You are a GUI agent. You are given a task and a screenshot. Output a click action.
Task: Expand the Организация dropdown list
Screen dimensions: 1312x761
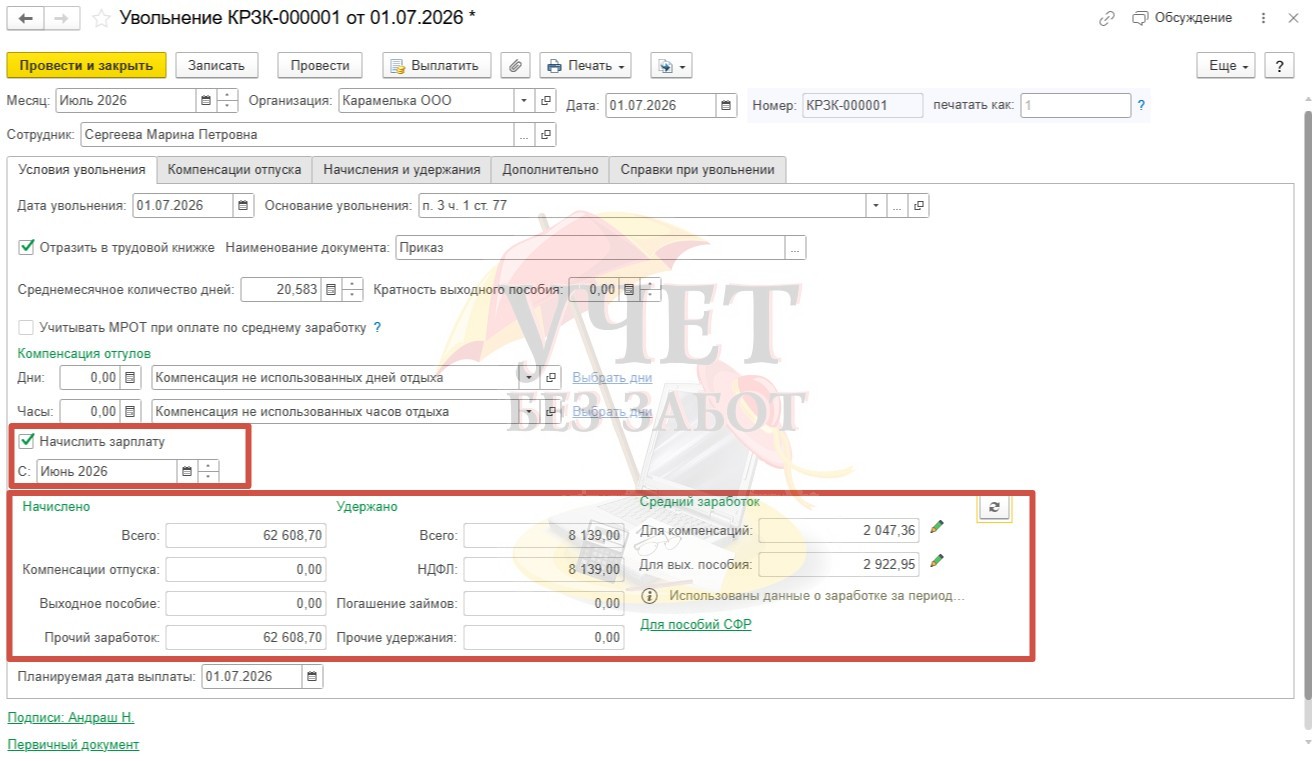point(525,101)
